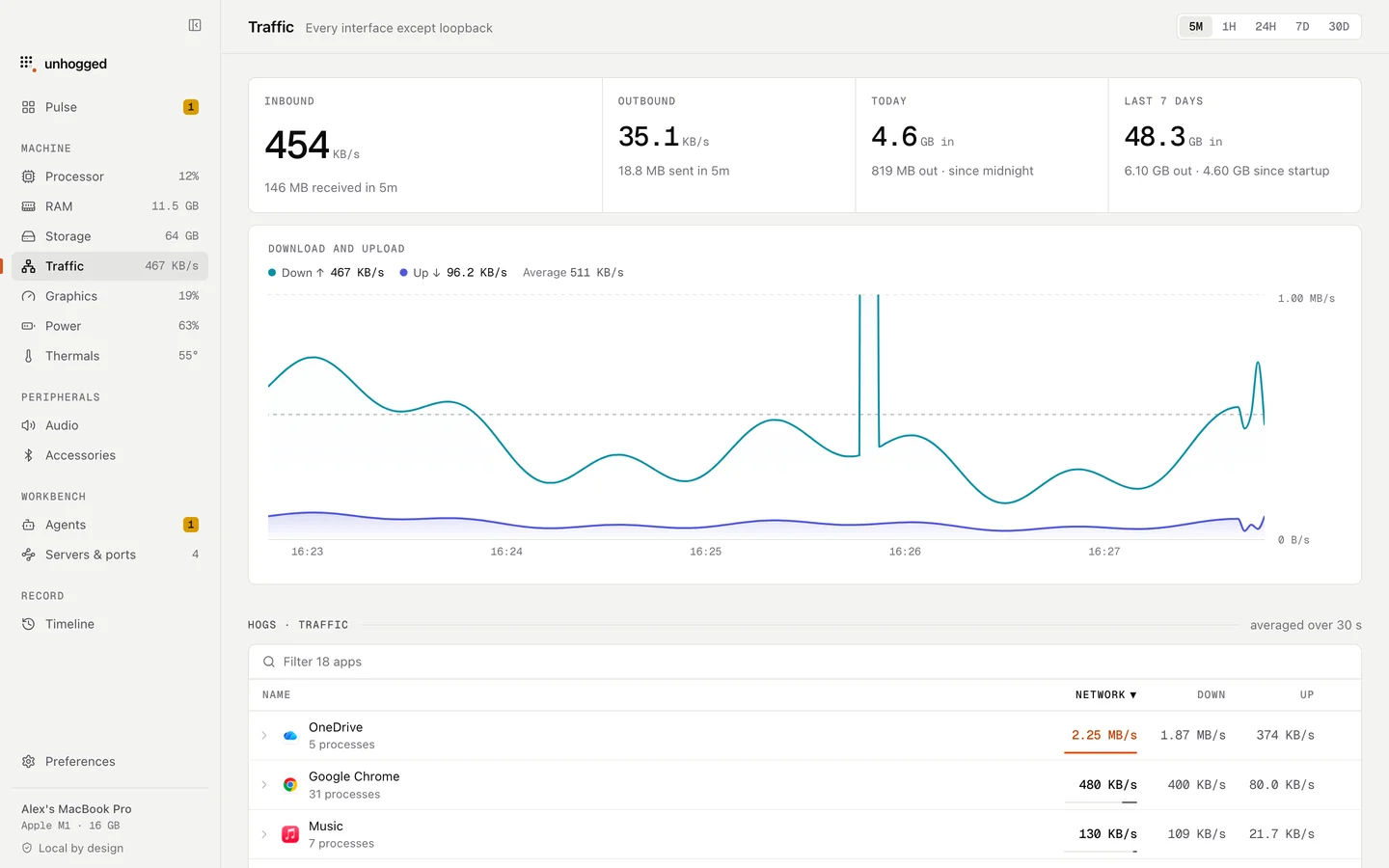Toggle the Up series legend
This screenshot has height=868, width=1389.
pyautogui.click(x=453, y=273)
